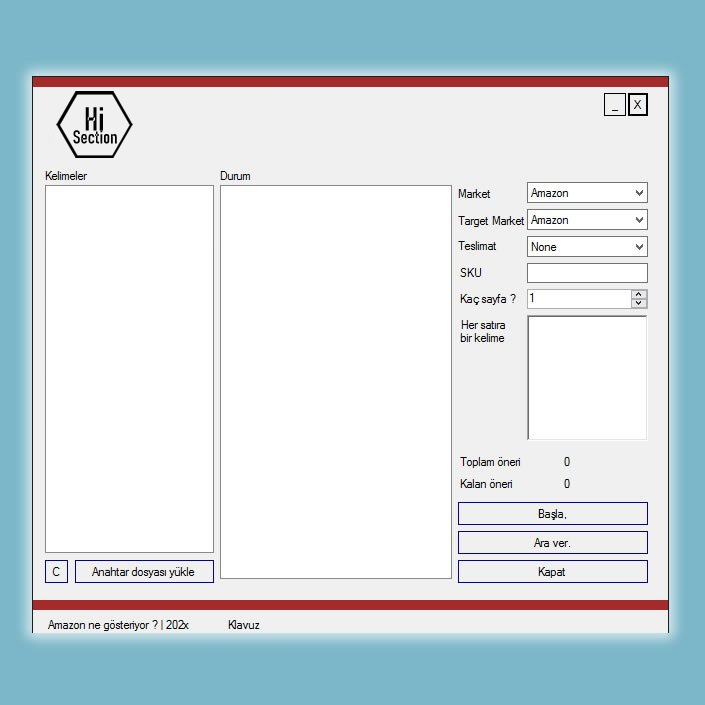Image resolution: width=705 pixels, height=705 pixels.
Task: Open the Market dropdown
Action: coord(587,193)
